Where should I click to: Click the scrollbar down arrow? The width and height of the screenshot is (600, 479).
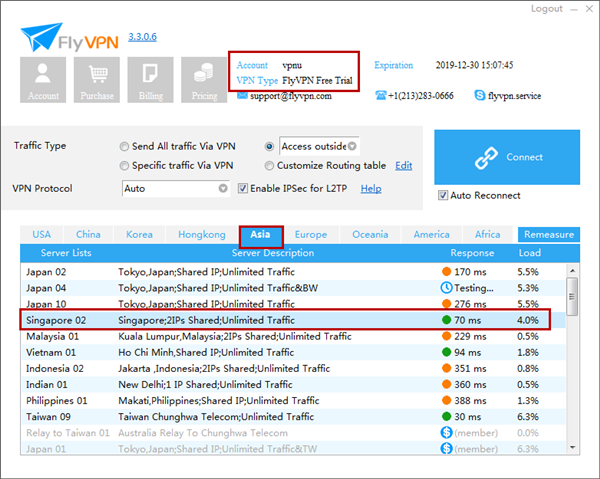click(x=572, y=447)
